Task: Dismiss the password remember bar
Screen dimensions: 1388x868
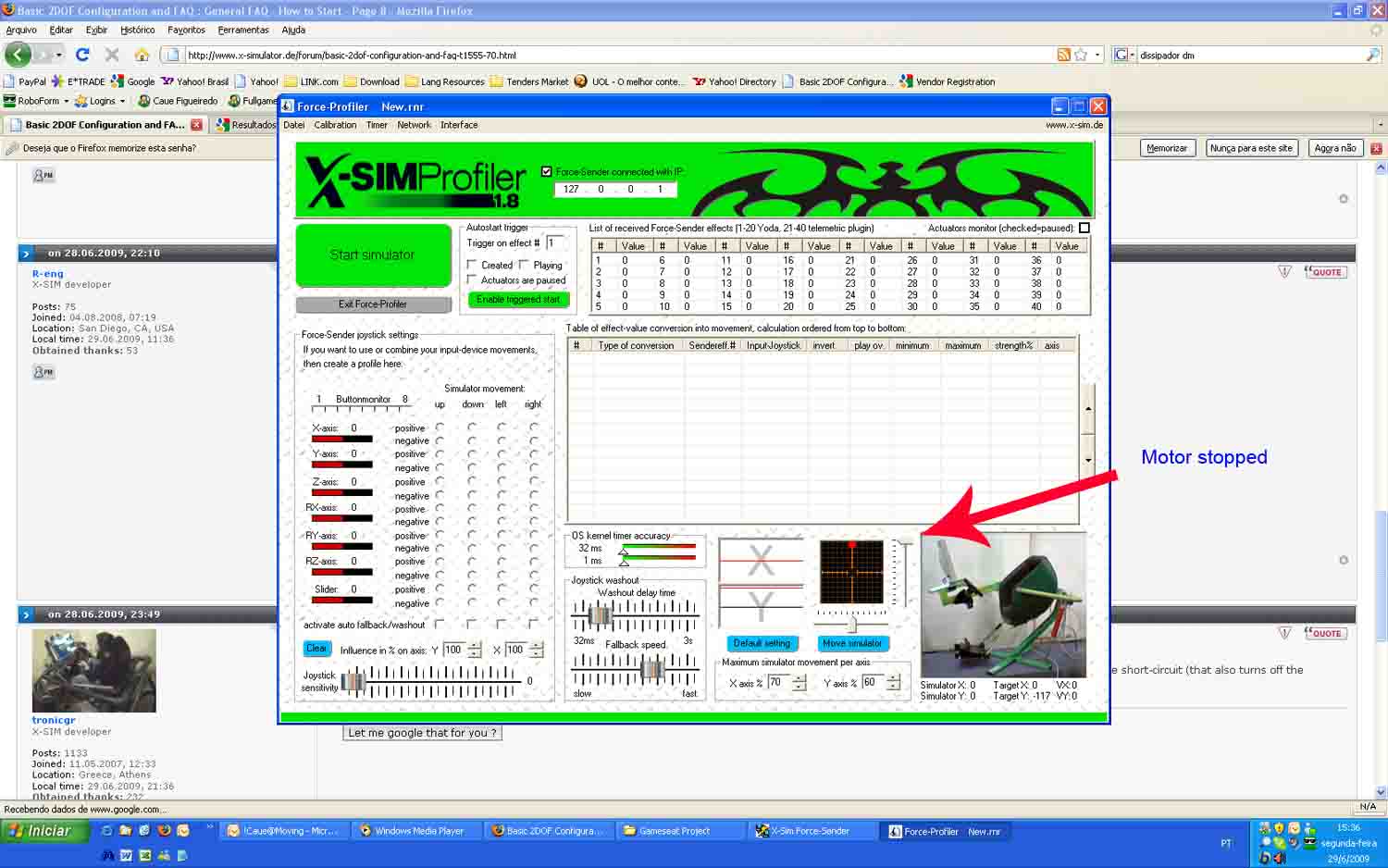Action: pyautogui.click(x=1376, y=148)
